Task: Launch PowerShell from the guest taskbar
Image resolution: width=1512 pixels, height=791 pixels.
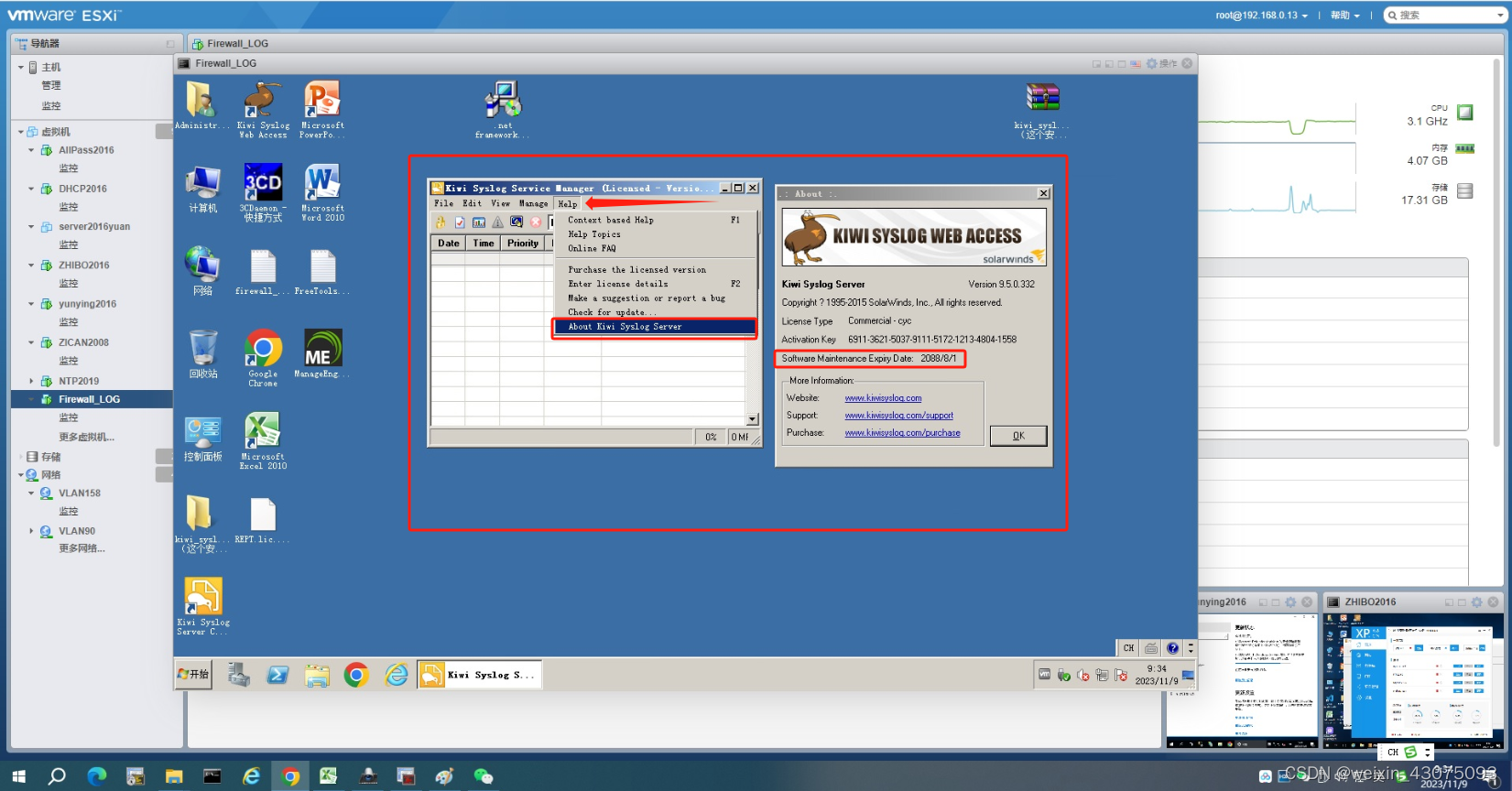Action: (277, 676)
